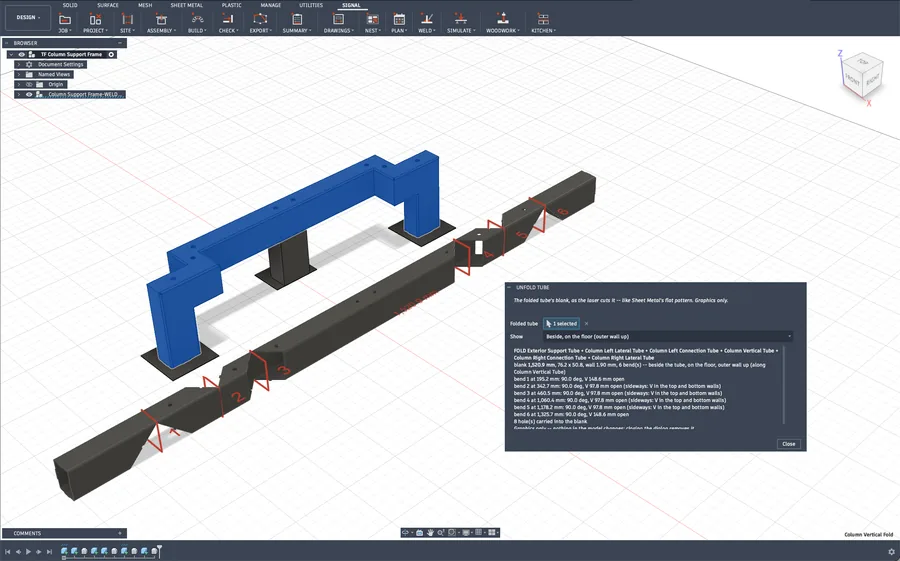Jump to timeline start
Image resolution: width=900 pixels, height=561 pixels.
7,552
